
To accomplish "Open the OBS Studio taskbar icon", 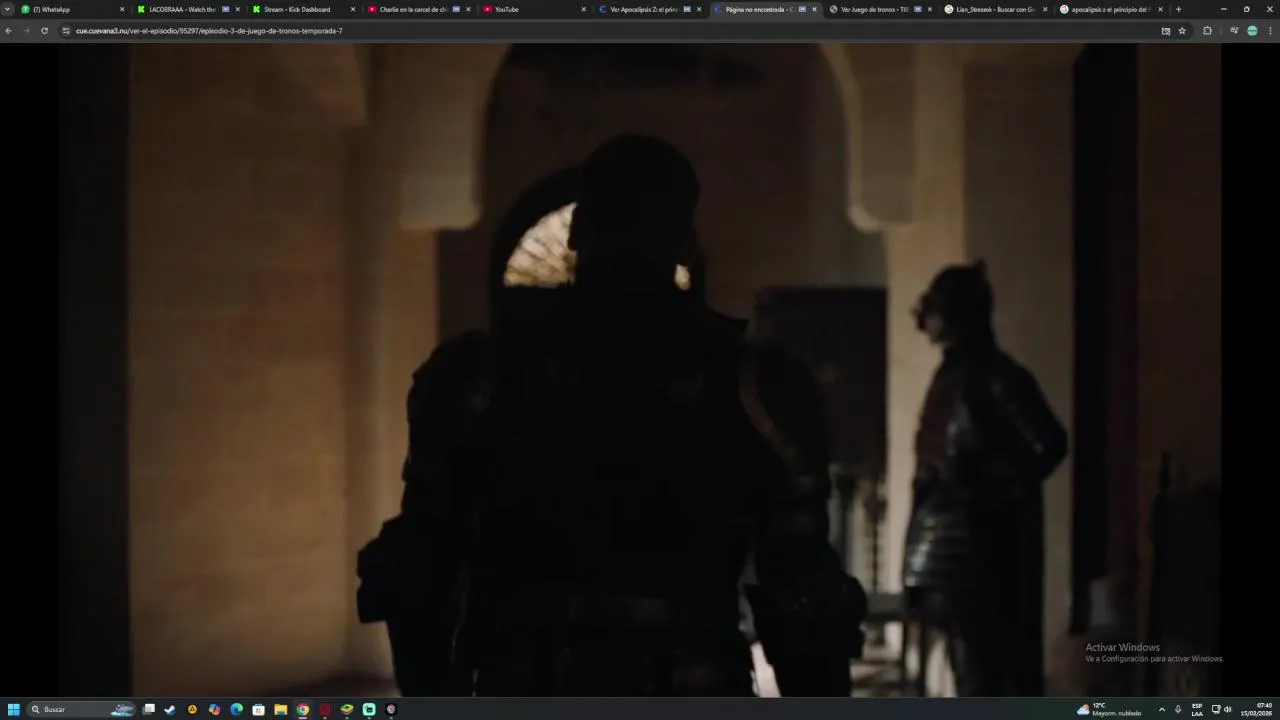I will (x=391, y=709).
